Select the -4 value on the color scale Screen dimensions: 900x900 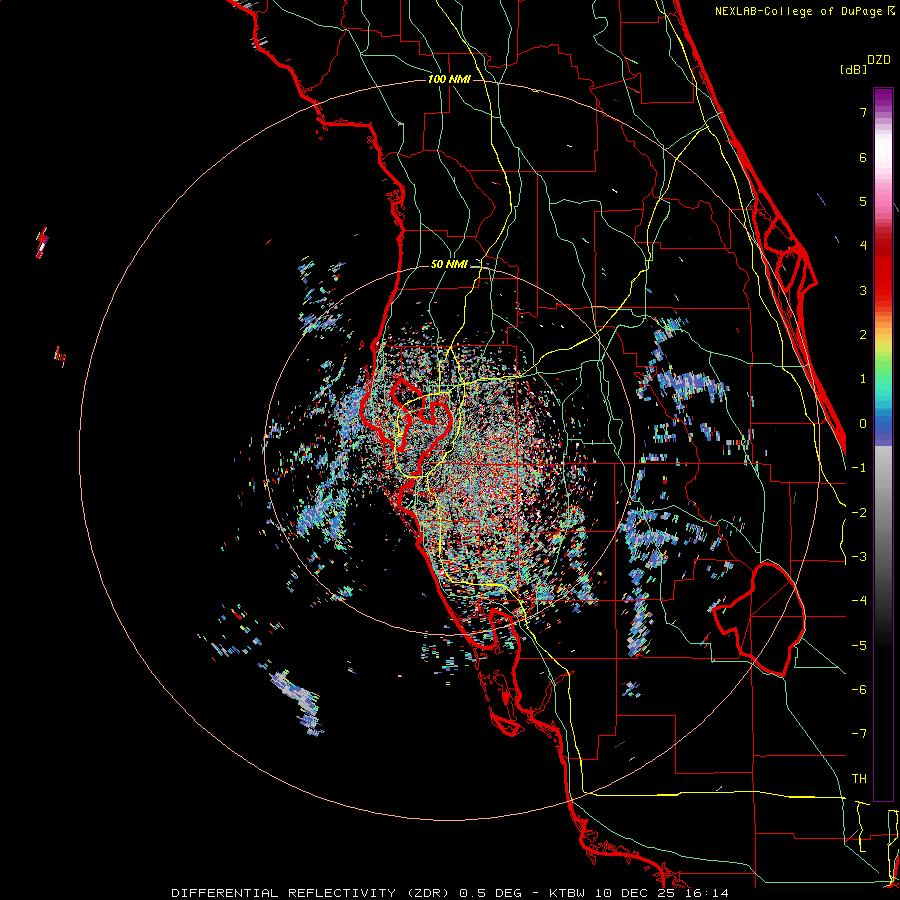[859, 601]
